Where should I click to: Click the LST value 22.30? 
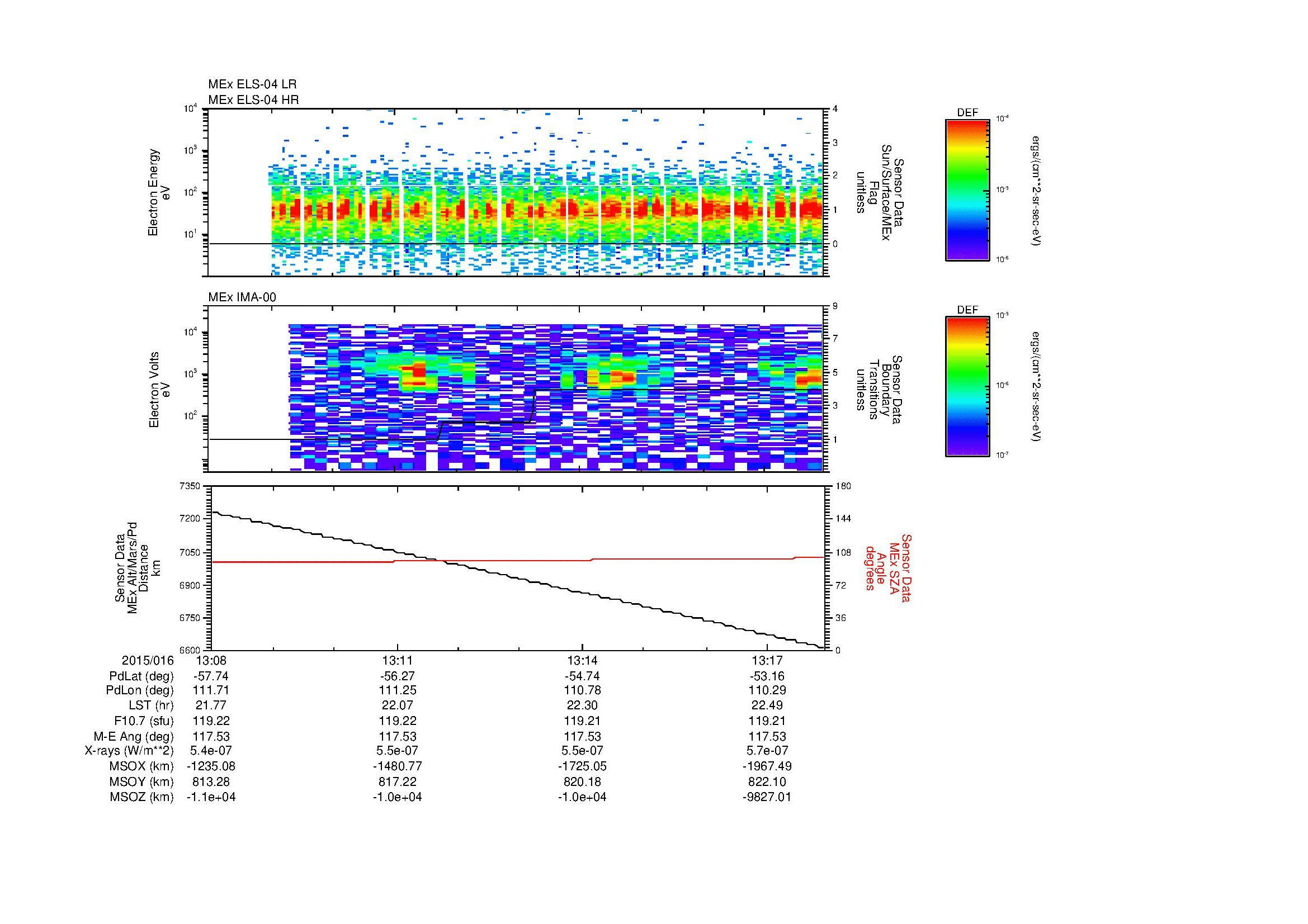tap(582, 706)
